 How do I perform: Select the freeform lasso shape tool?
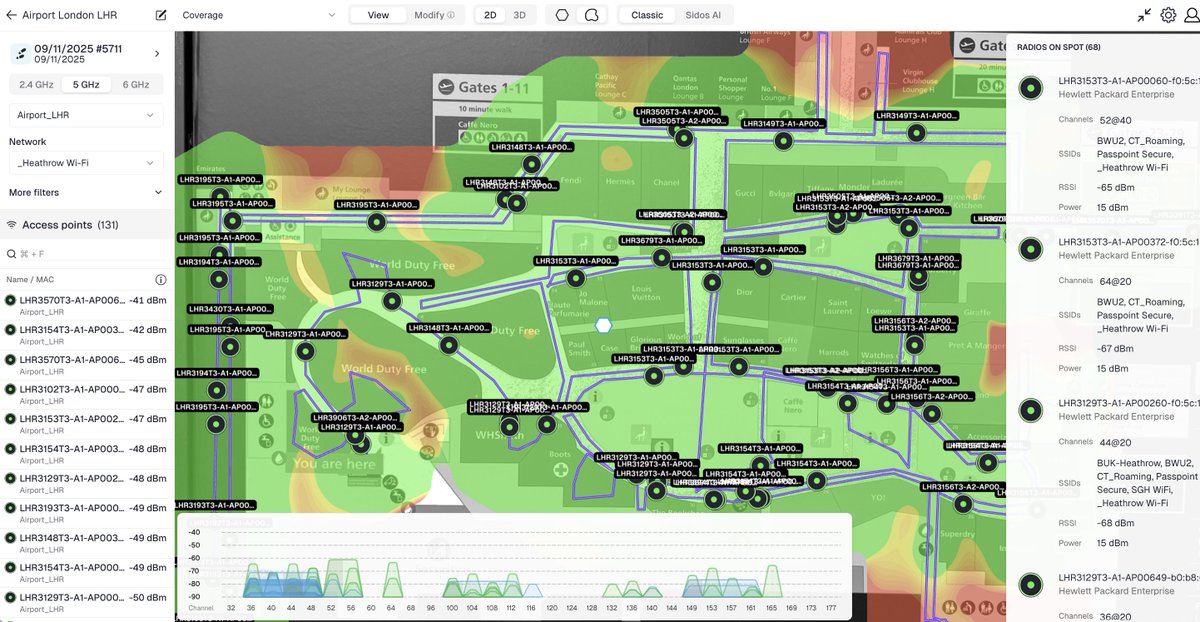tap(591, 15)
